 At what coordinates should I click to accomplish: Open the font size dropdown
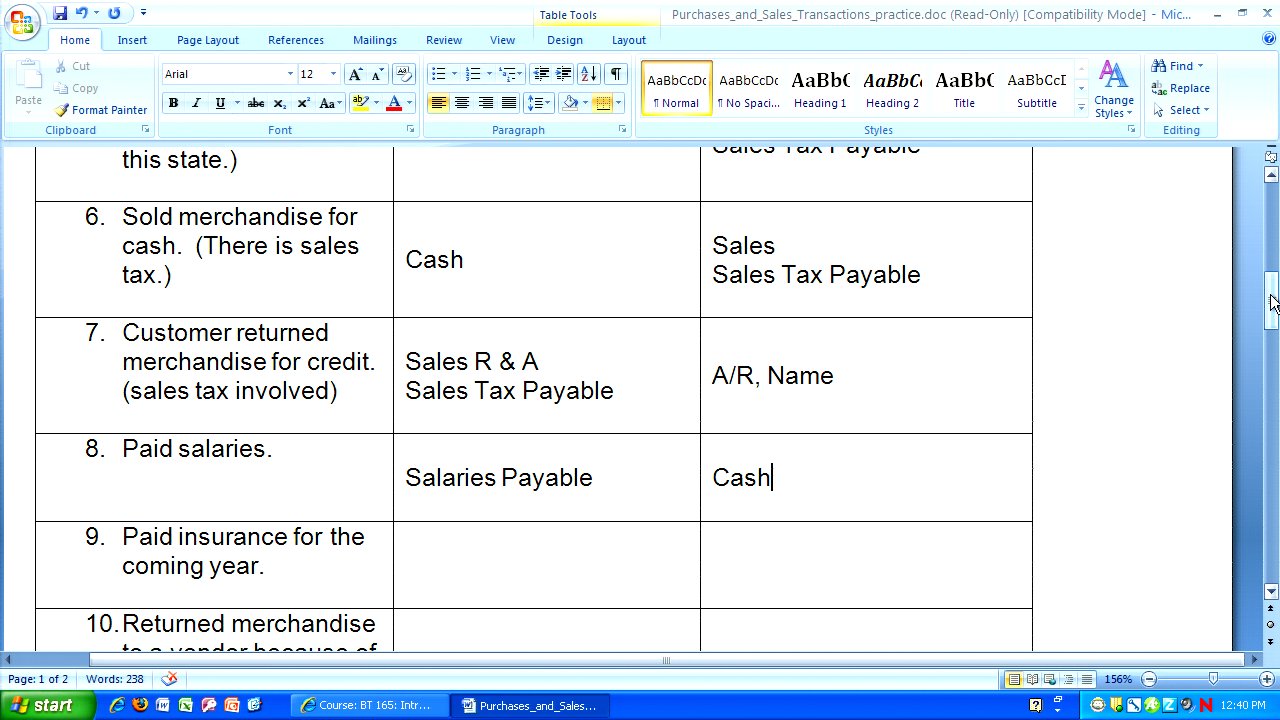coord(333,74)
